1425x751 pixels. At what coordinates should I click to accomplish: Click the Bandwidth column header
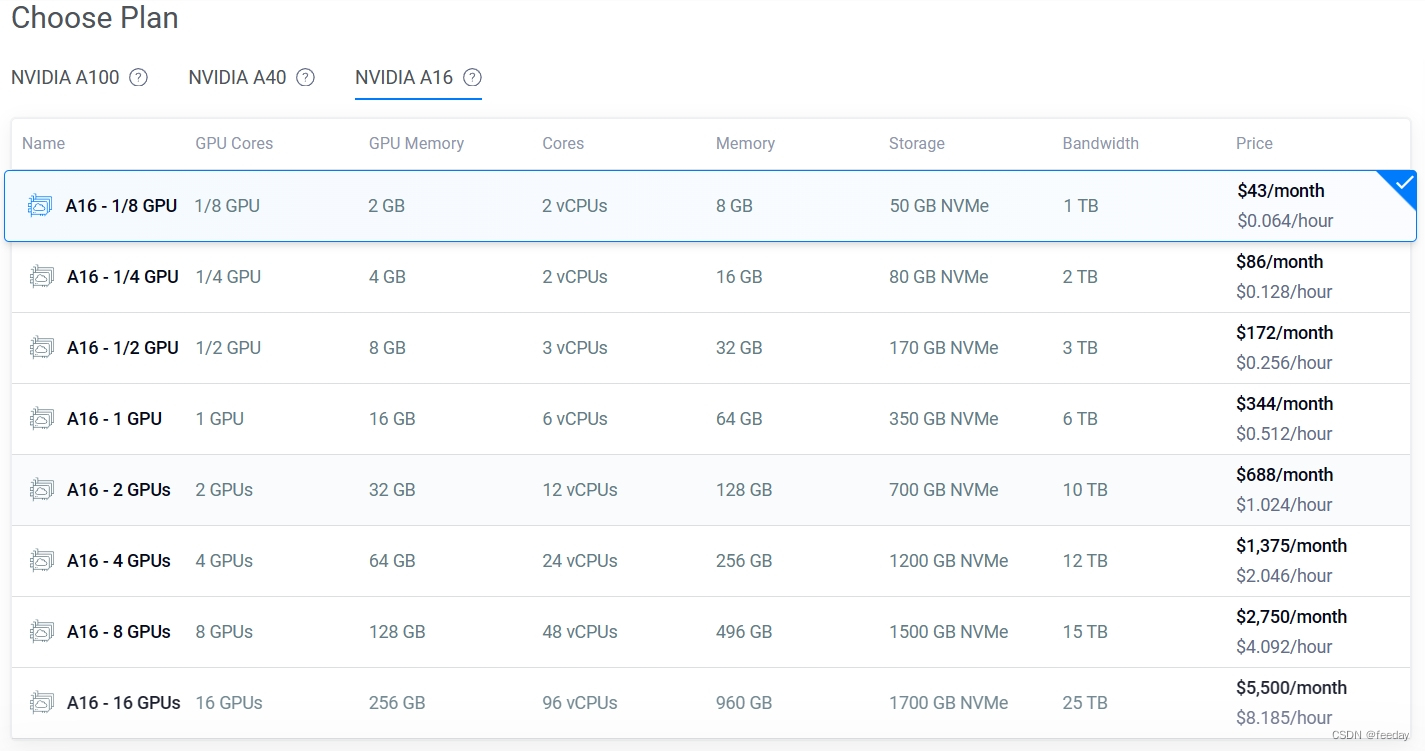coord(1100,143)
